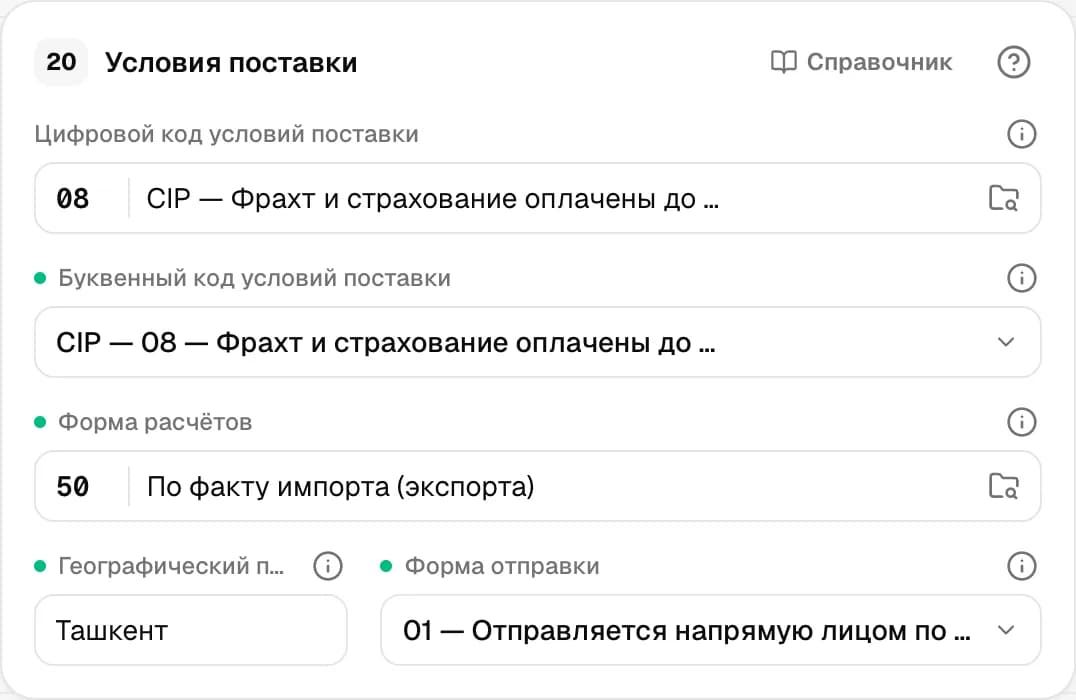Show info for Форма расчётов

click(1021, 421)
